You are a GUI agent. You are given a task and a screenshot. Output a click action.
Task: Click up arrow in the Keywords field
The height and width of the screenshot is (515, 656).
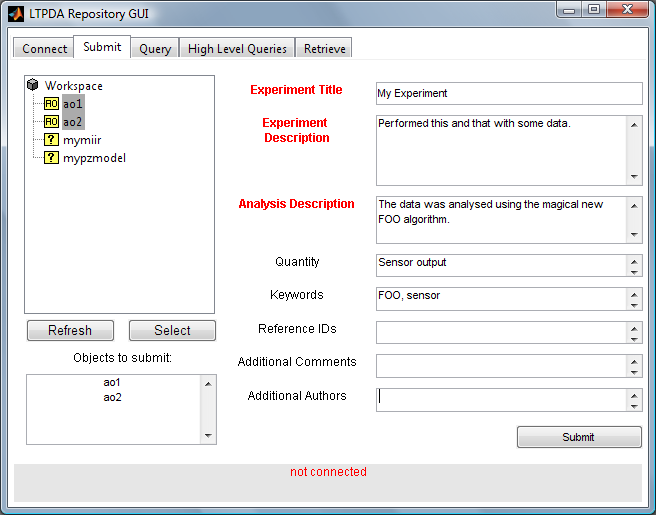[634, 295]
